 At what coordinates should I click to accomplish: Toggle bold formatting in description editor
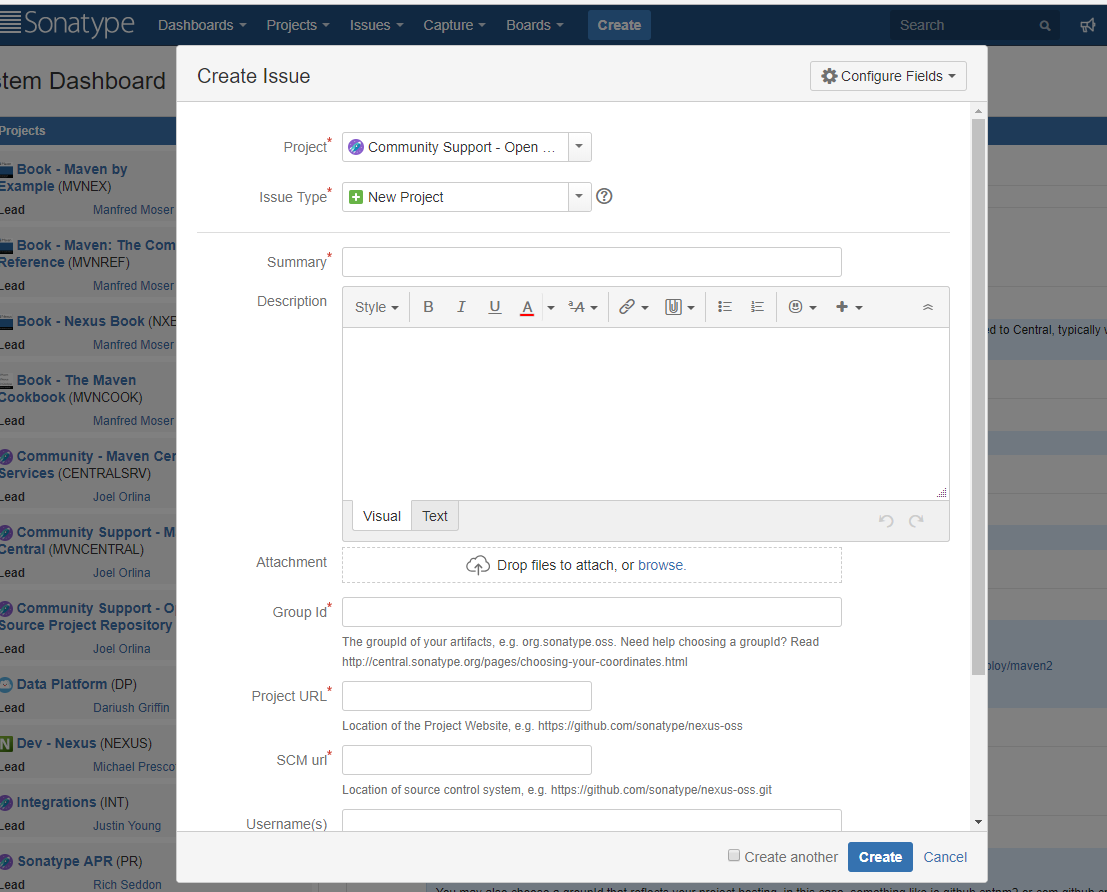point(428,307)
